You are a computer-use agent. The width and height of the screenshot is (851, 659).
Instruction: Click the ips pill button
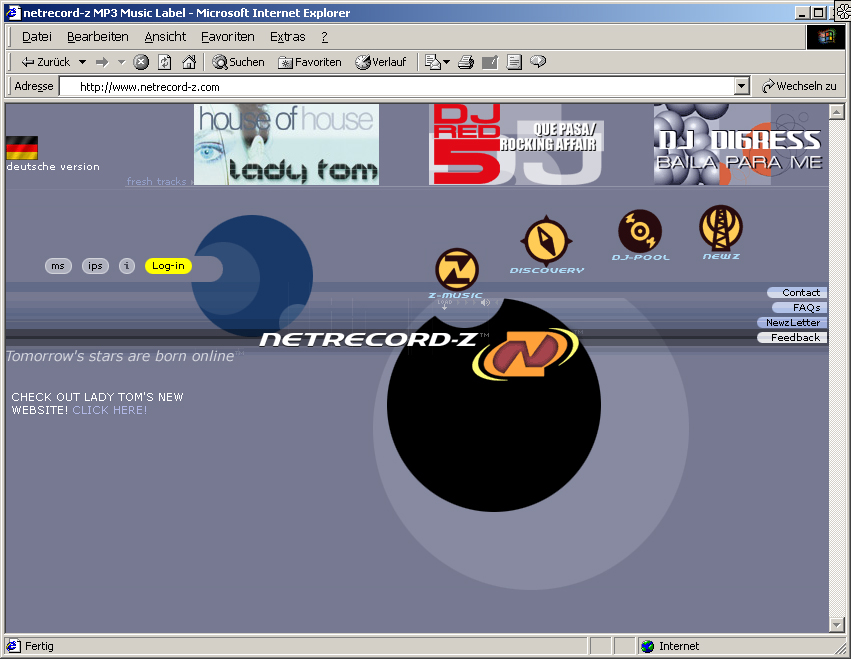pyautogui.click(x=96, y=266)
